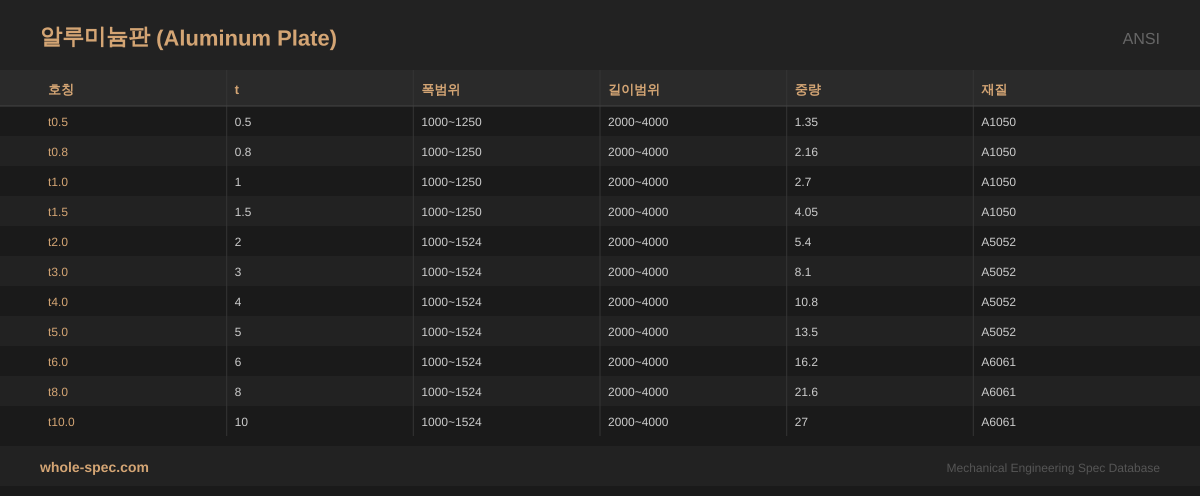This screenshot has width=1200, height=496.
Task: Select the t10.0 designation cell
Action: click(x=61, y=422)
